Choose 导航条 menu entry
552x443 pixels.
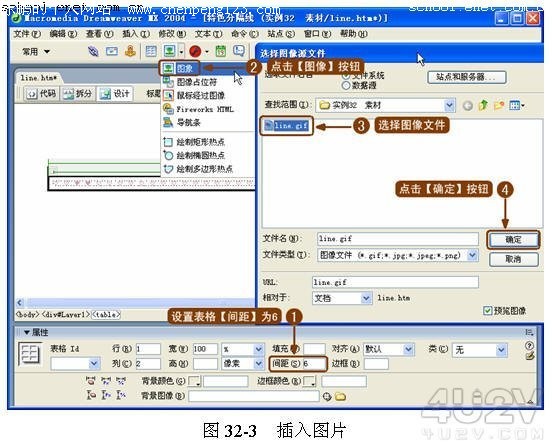[182, 123]
